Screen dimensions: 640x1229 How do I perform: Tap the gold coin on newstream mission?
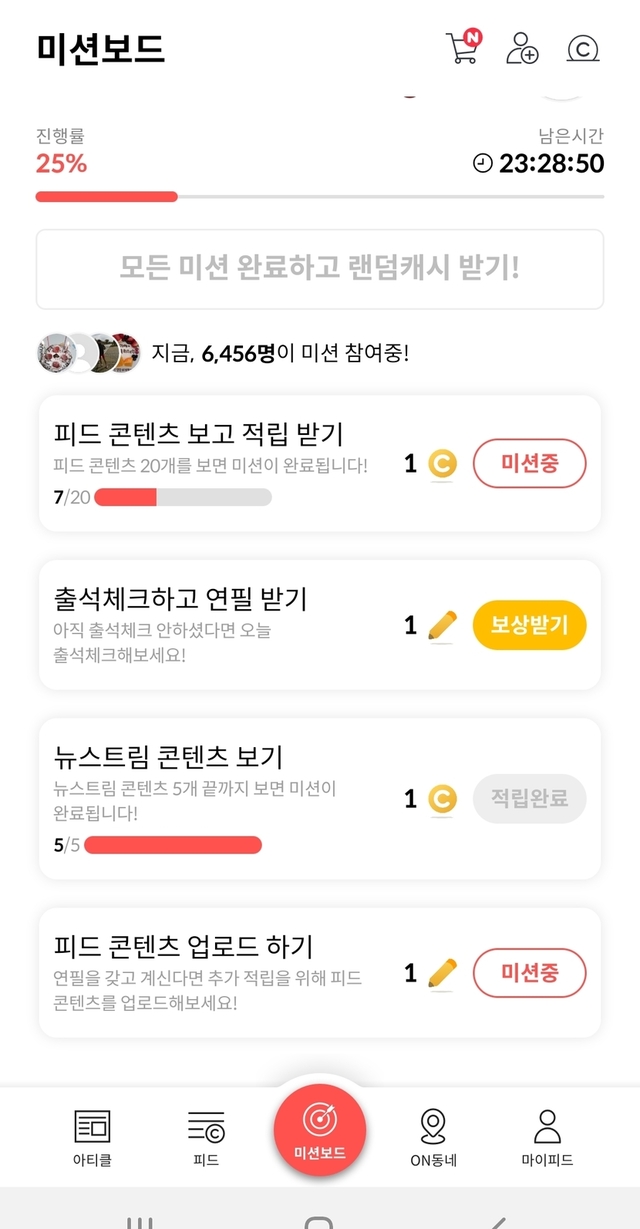(442, 799)
